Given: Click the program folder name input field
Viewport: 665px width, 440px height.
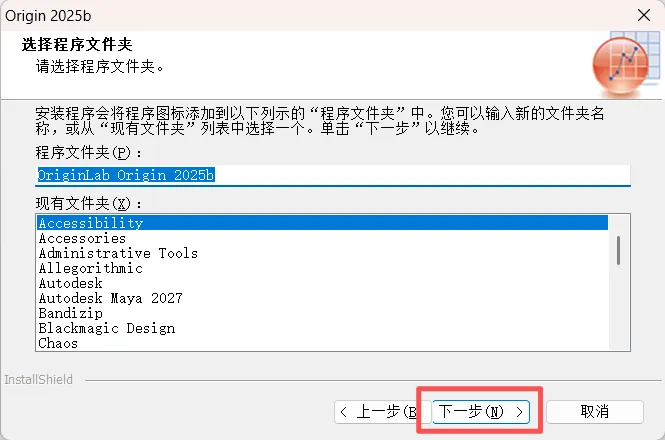Looking at the screenshot, I should click(333, 175).
